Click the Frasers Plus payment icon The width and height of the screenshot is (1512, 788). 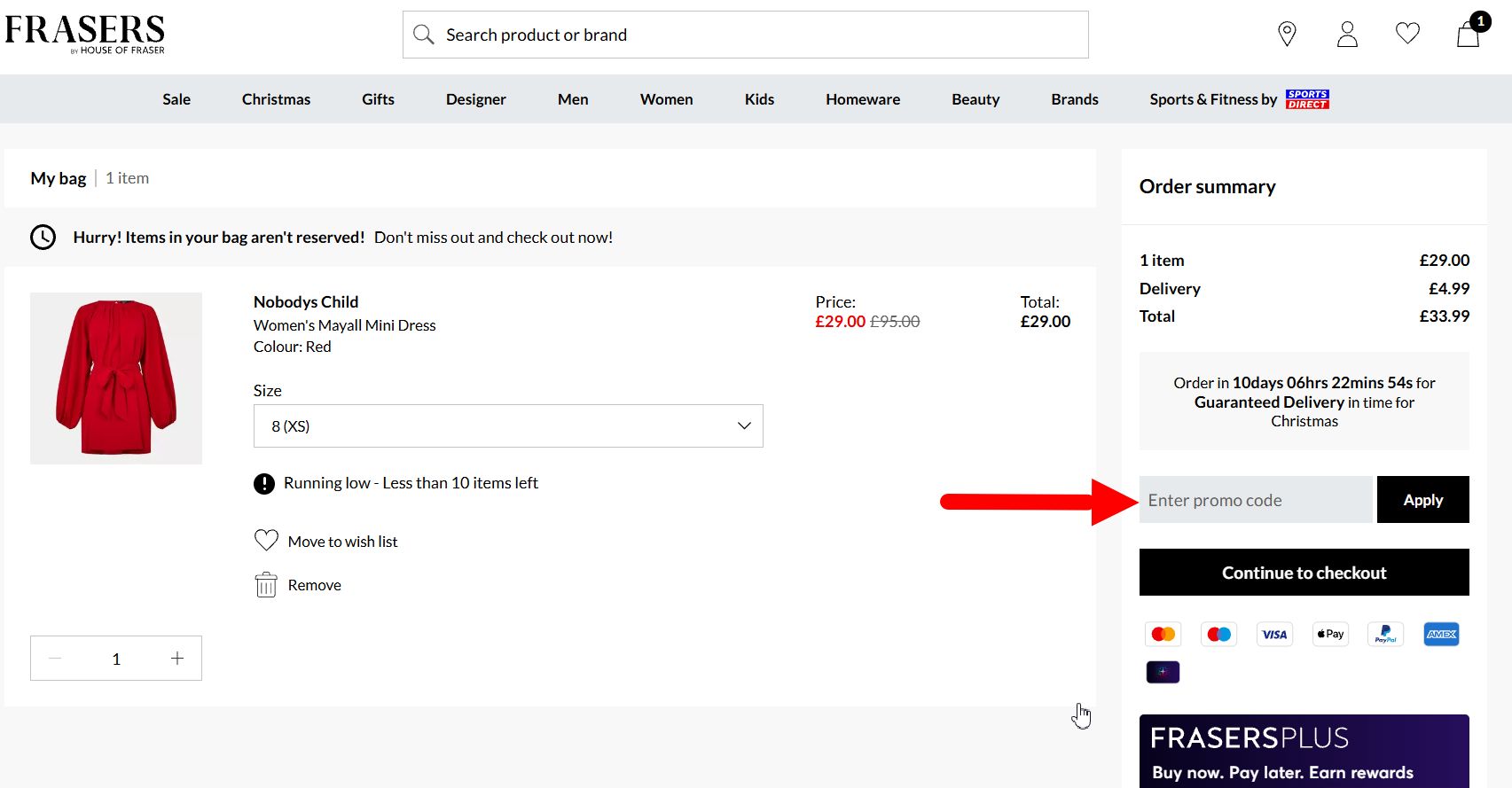click(1163, 672)
